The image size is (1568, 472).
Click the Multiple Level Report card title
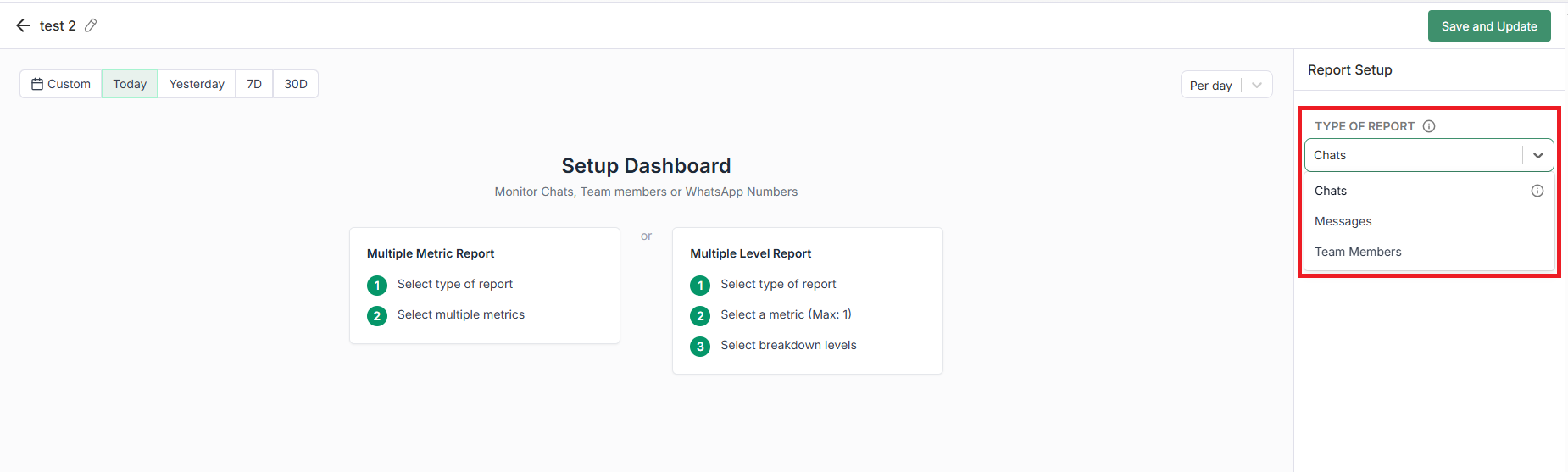[x=750, y=253]
